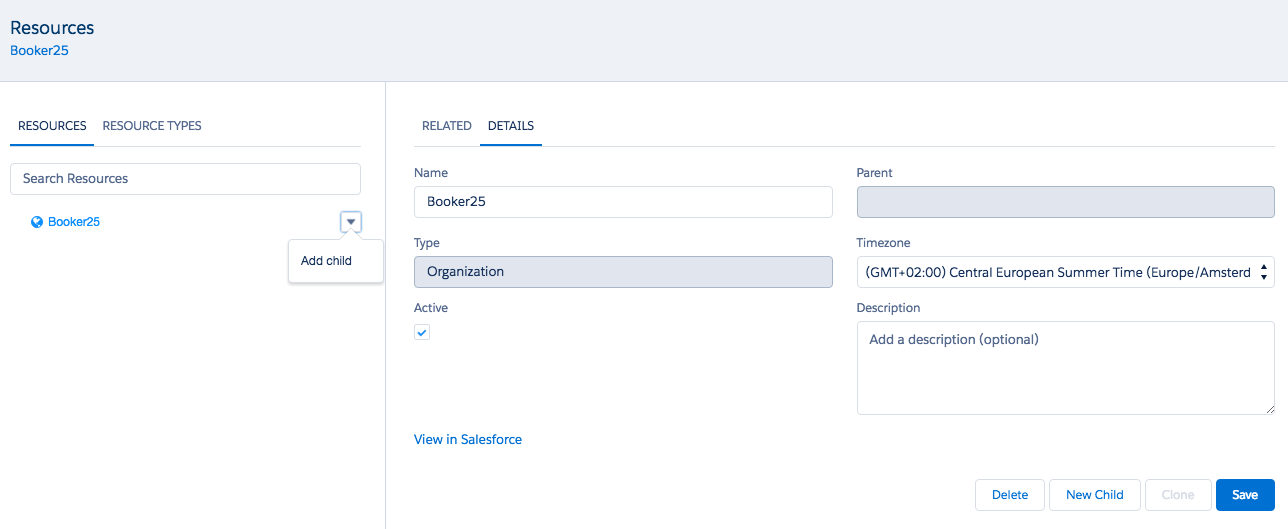Follow the Booker25 breadcrumb under Resources
The height and width of the screenshot is (529, 1288).
[x=39, y=50]
